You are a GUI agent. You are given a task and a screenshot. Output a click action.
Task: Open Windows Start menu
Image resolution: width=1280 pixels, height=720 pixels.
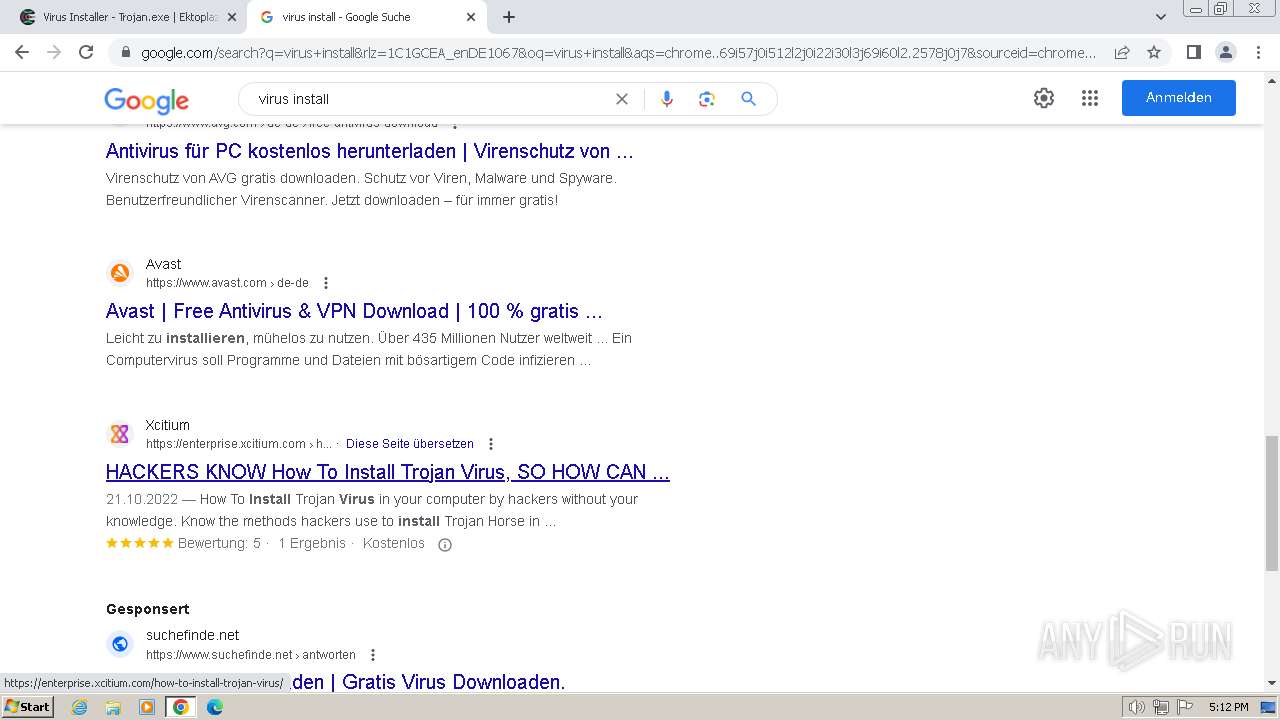click(x=28, y=707)
